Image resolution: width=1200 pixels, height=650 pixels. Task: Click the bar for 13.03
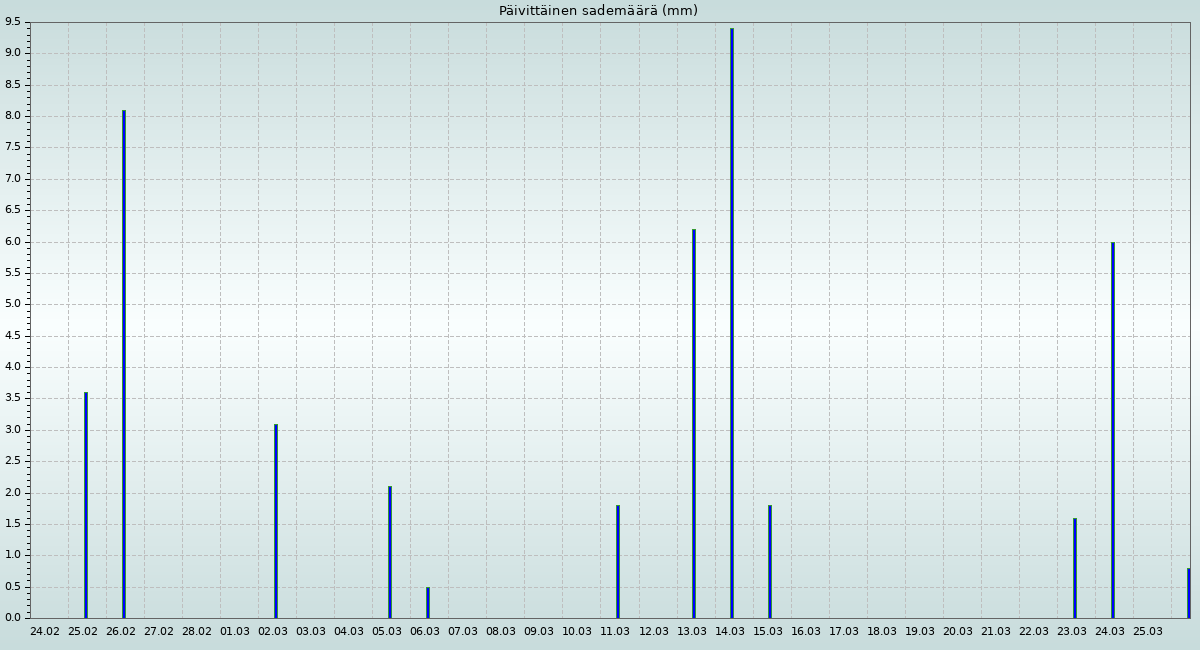point(693,424)
